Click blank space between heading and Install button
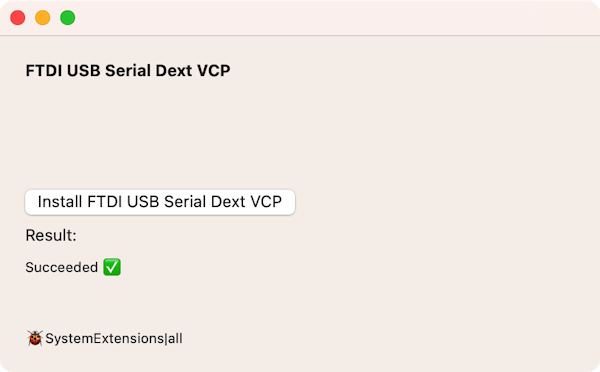 pos(160,134)
